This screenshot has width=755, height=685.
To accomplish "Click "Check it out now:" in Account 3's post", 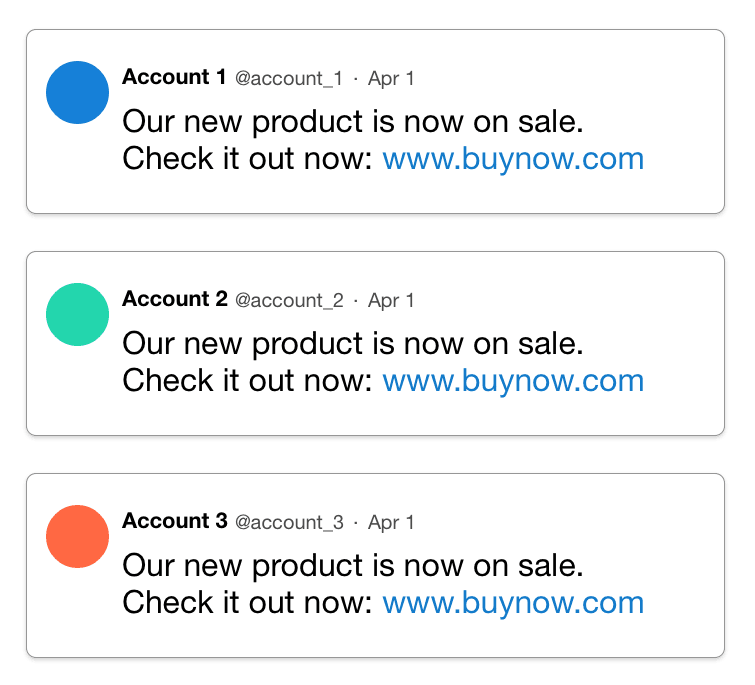I will (x=247, y=603).
